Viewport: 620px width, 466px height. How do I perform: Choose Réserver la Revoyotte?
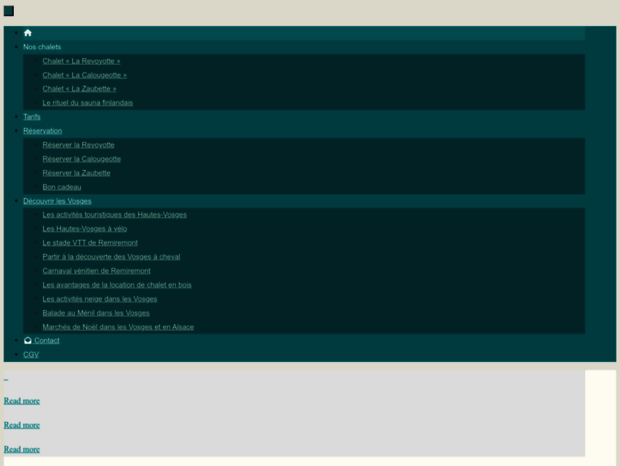point(78,145)
